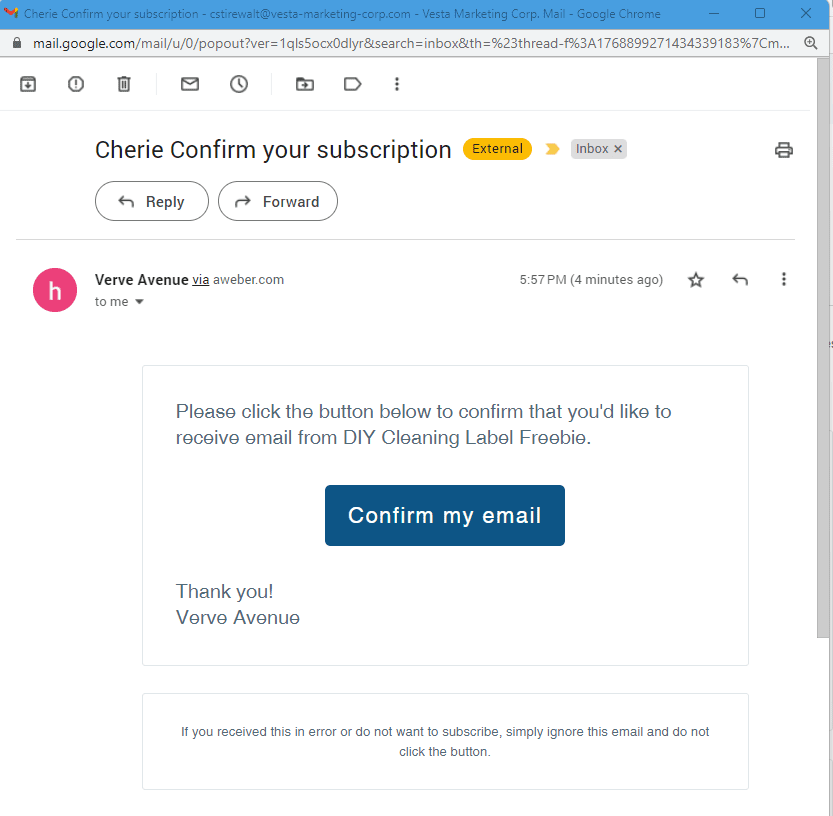Star the Verve Avenue message
833x816 pixels.
pos(696,279)
